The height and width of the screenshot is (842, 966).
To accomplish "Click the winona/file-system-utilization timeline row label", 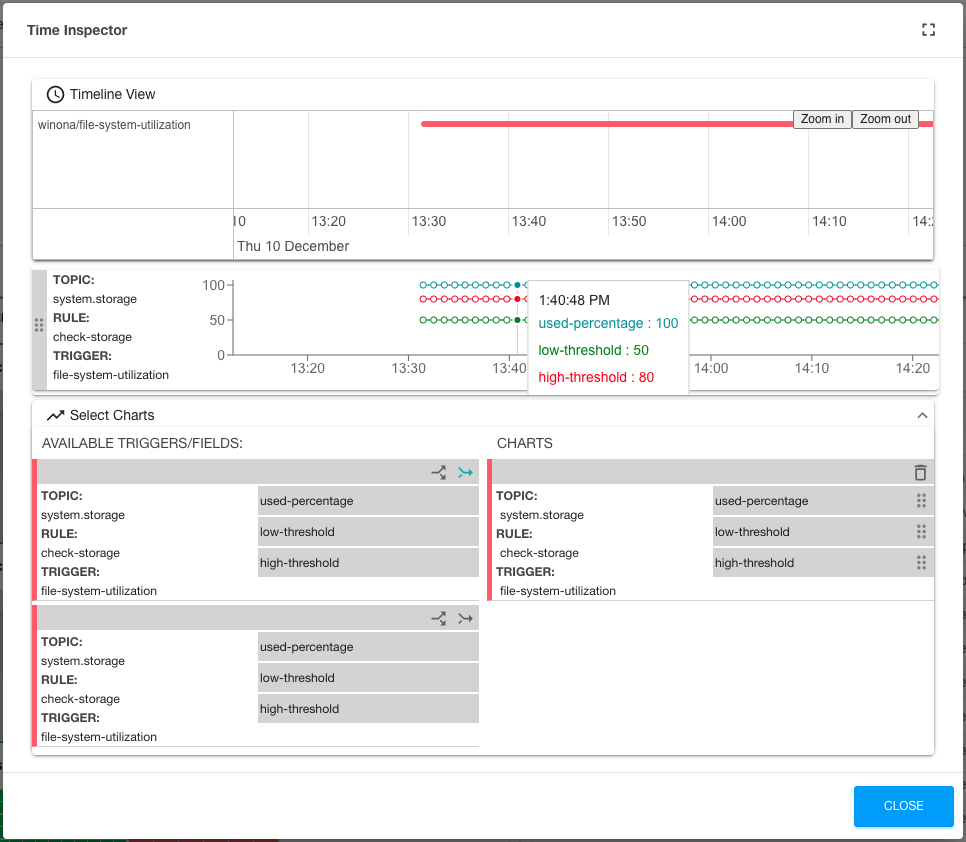I will (x=114, y=125).
